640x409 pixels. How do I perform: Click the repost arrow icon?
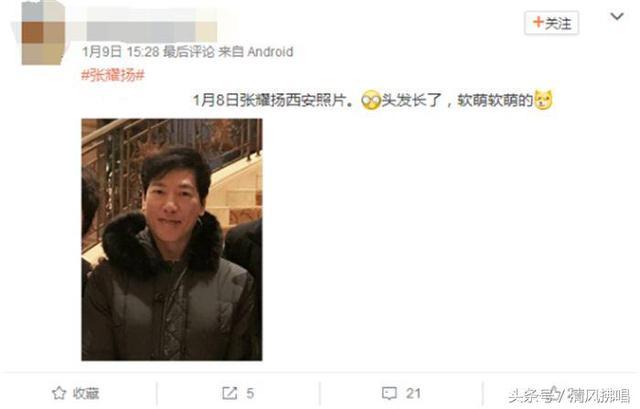(x=229, y=393)
